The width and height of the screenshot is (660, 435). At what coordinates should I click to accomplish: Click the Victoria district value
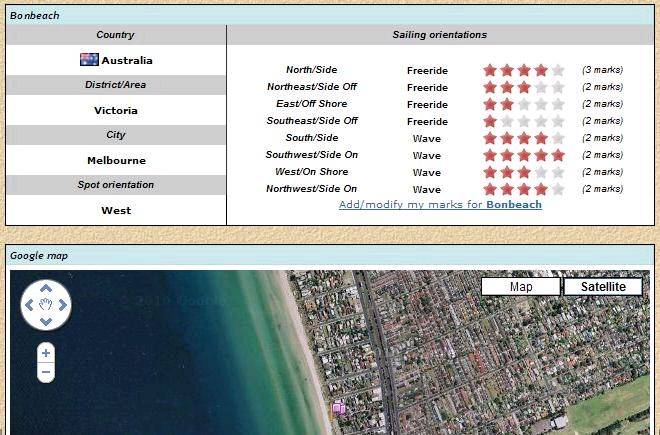point(116,110)
